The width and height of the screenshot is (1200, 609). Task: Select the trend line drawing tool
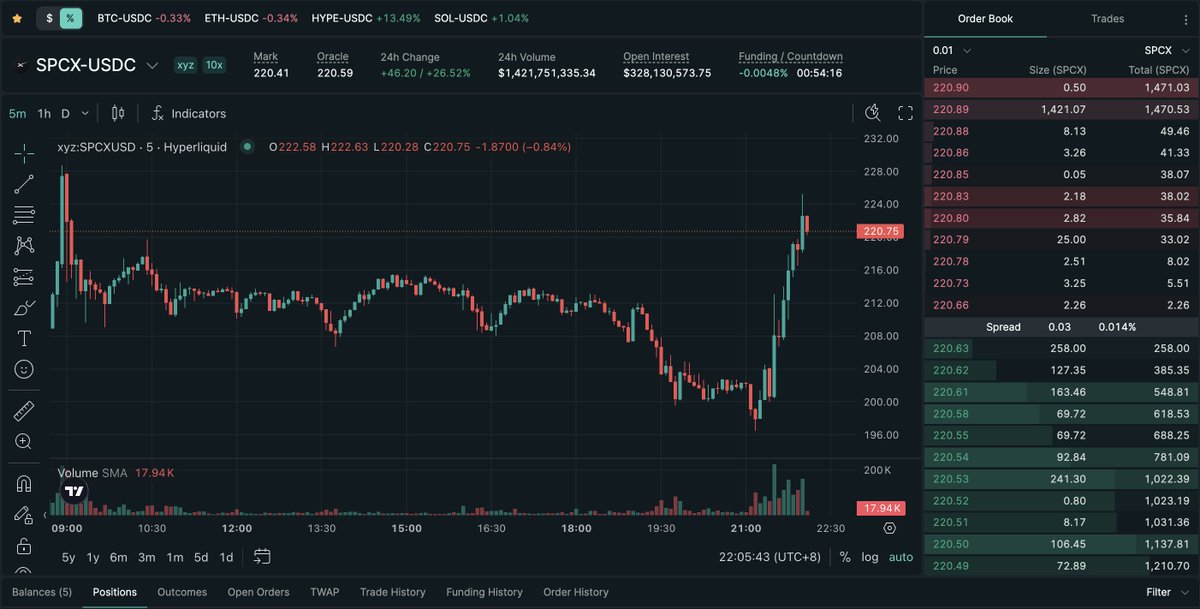pos(24,184)
